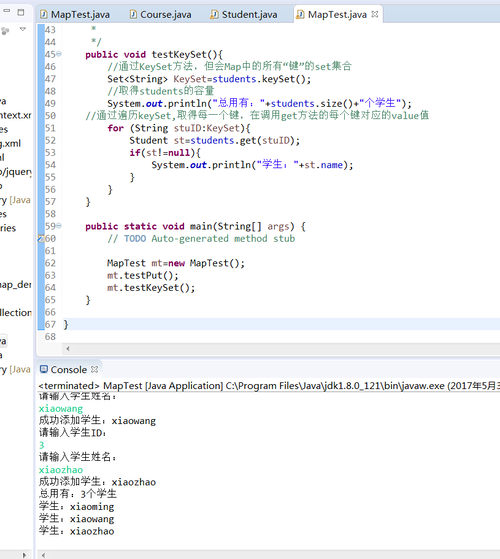Click the '学生: xiaoming' console line
This screenshot has height=559, width=500.
pos(77,506)
